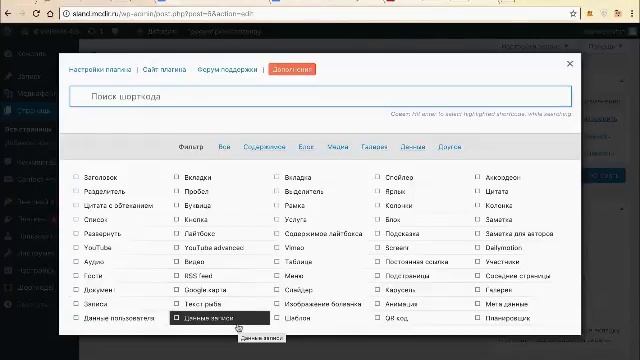640x360 pixels.
Task: Choose the Рамка shortcode
Action: pyautogui.click(x=295, y=206)
